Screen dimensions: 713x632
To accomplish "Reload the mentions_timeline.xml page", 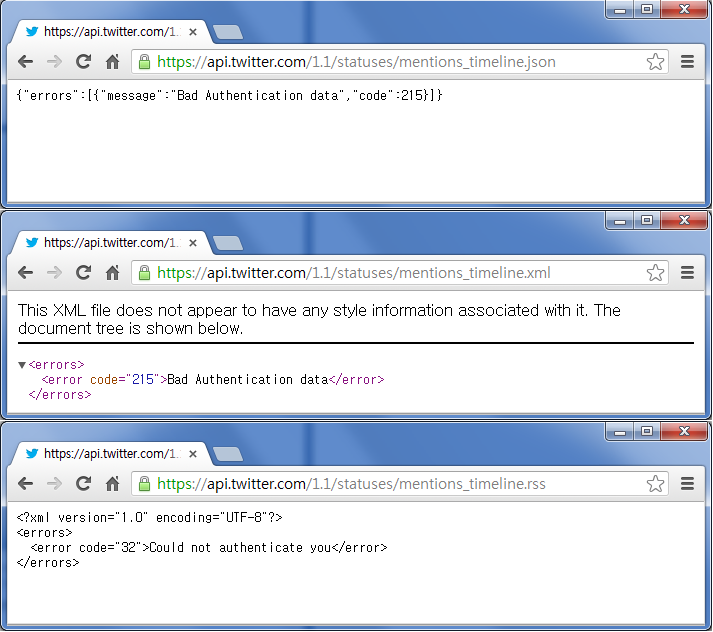I will [x=83, y=272].
